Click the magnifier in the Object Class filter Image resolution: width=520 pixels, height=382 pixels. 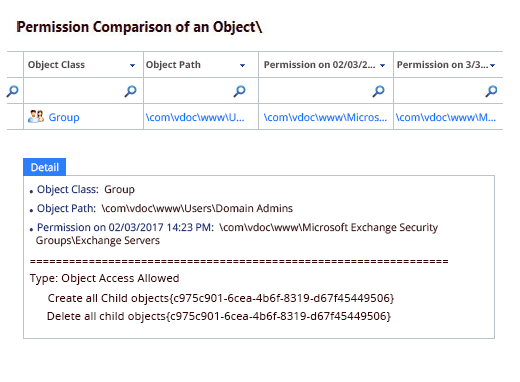pyautogui.click(x=130, y=91)
